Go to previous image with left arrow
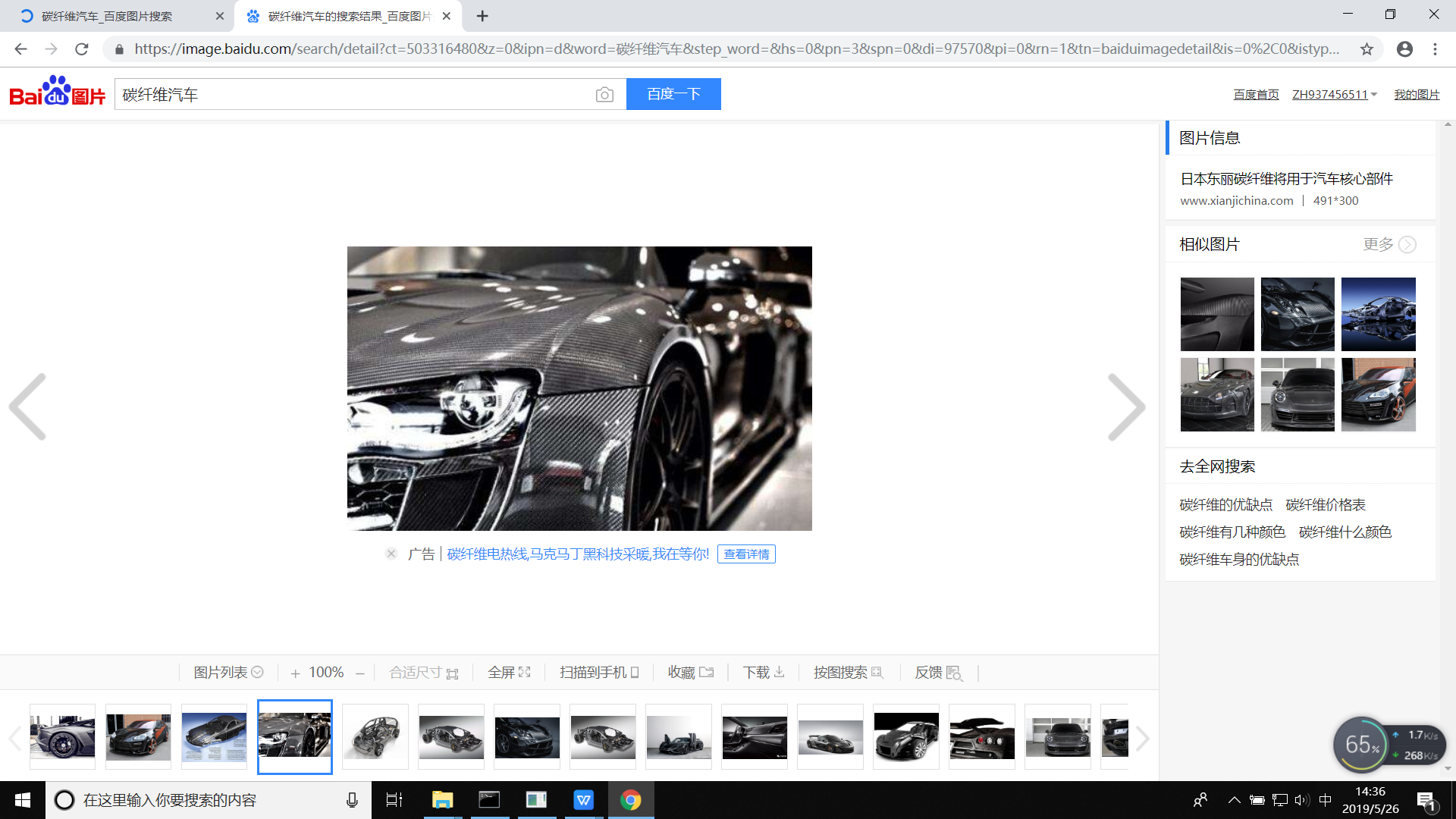 pyautogui.click(x=28, y=407)
